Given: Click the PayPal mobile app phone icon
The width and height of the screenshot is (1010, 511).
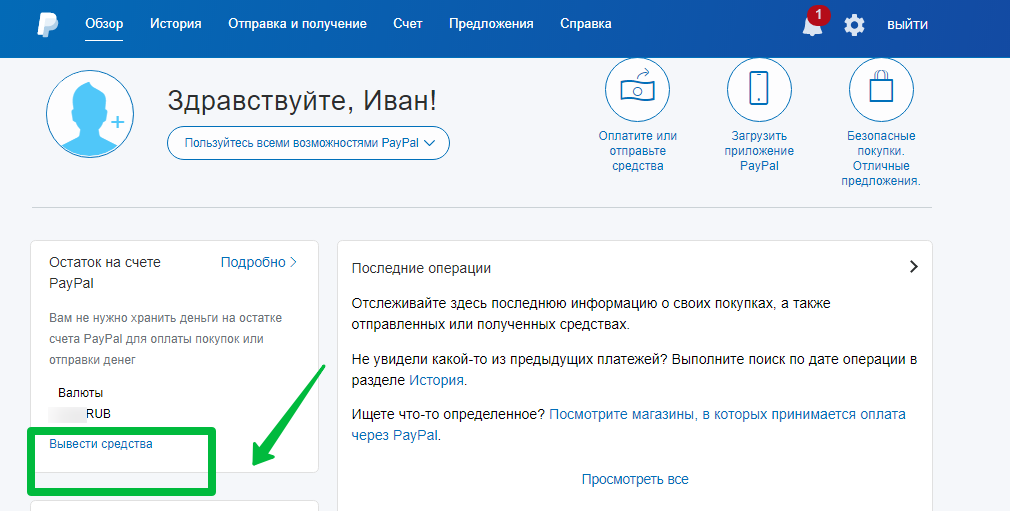Looking at the screenshot, I should tap(759, 90).
